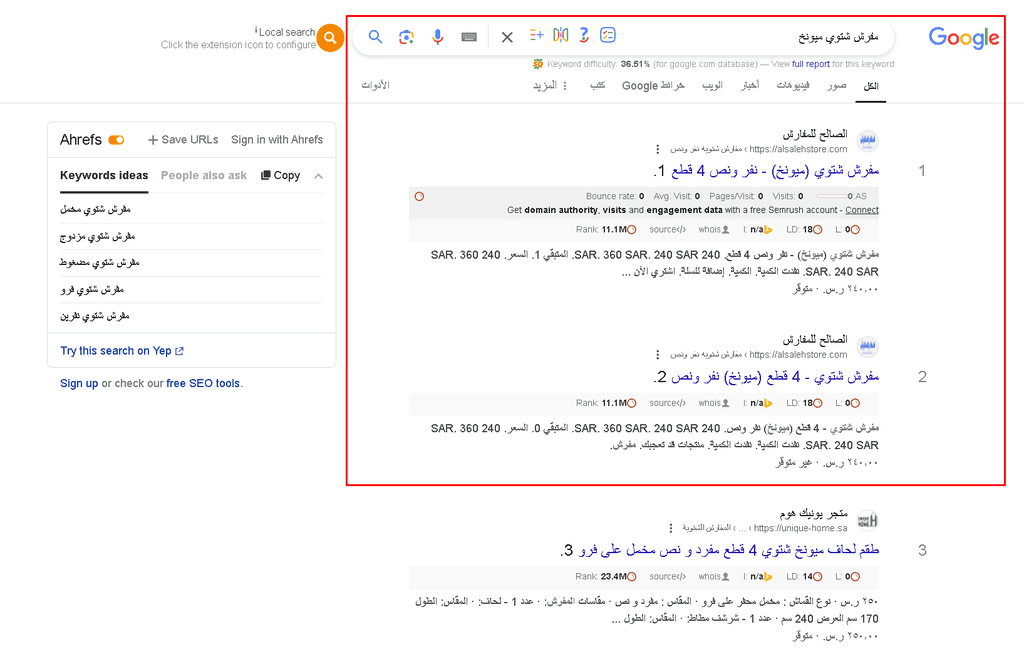
Task: Click the question mark extension icon in search bar
Action: click(x=584, y=35)
